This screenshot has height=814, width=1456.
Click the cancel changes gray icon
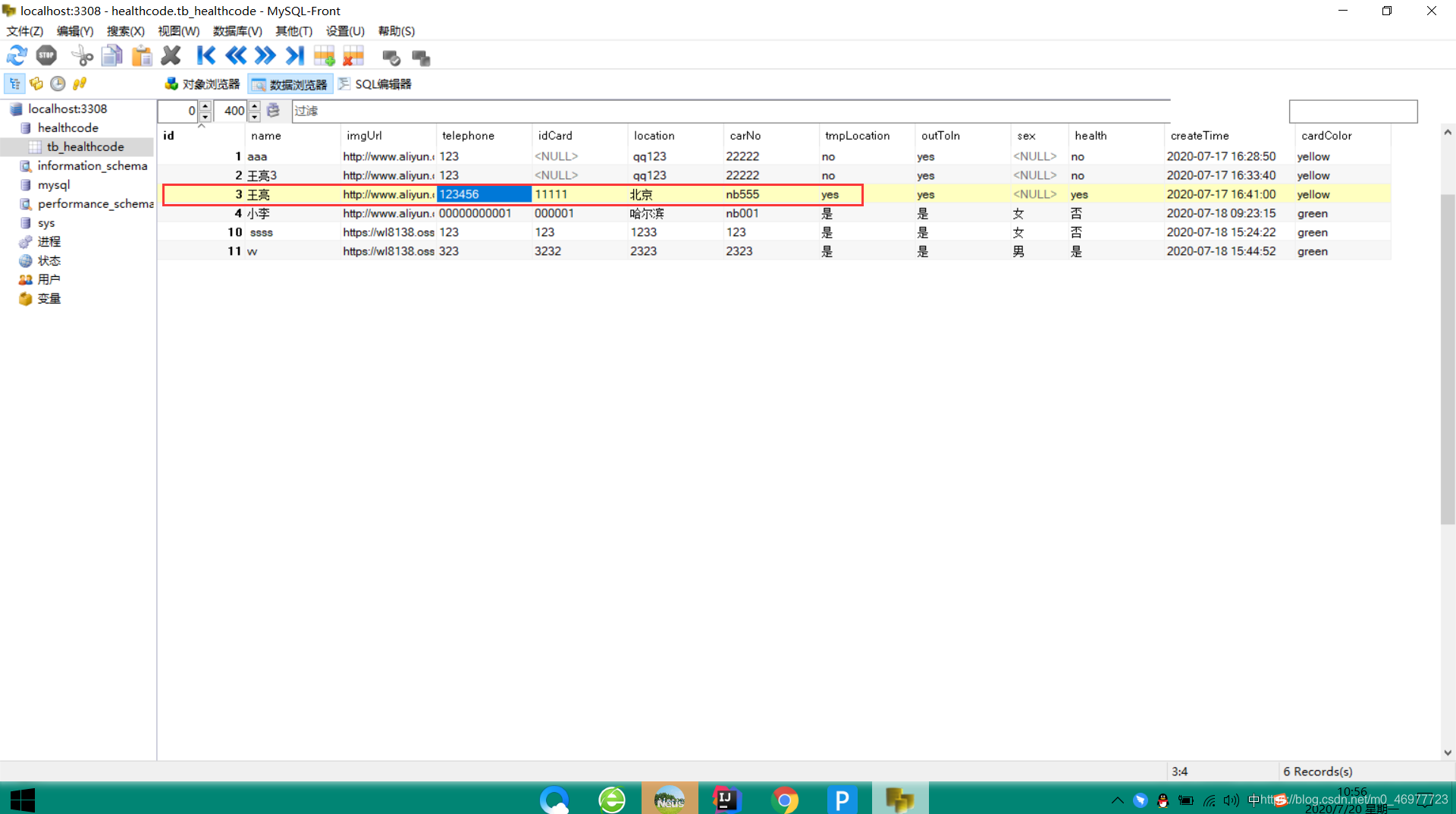(x=421, y=58)
